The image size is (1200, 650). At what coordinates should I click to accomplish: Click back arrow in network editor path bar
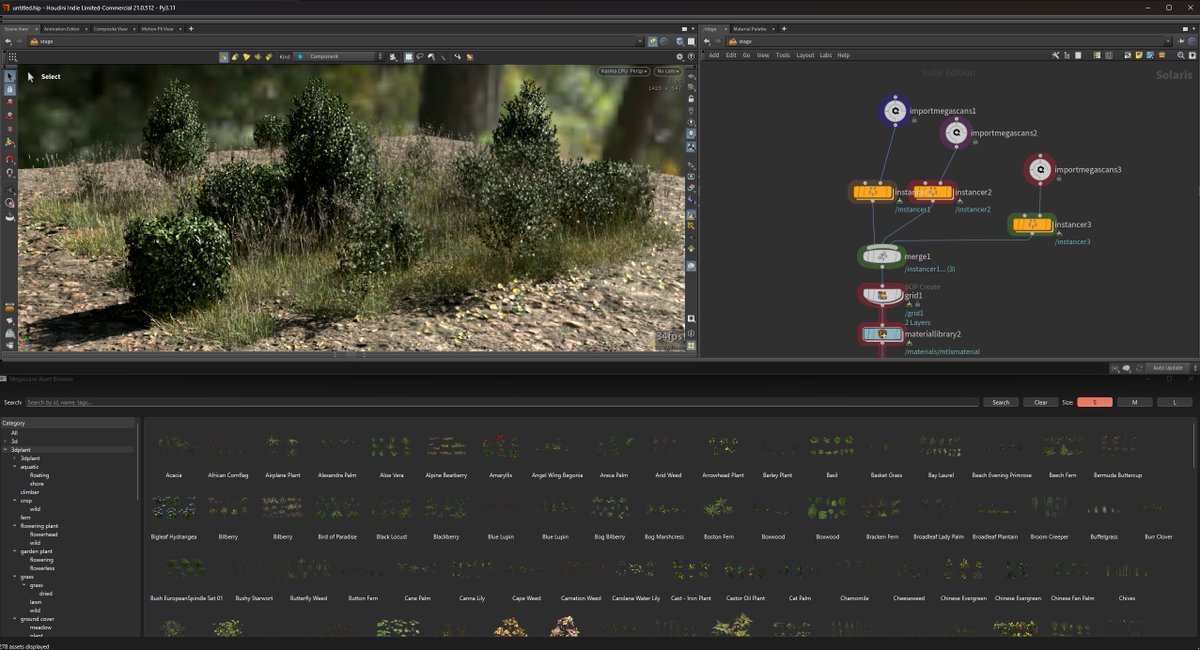(706, 41)
